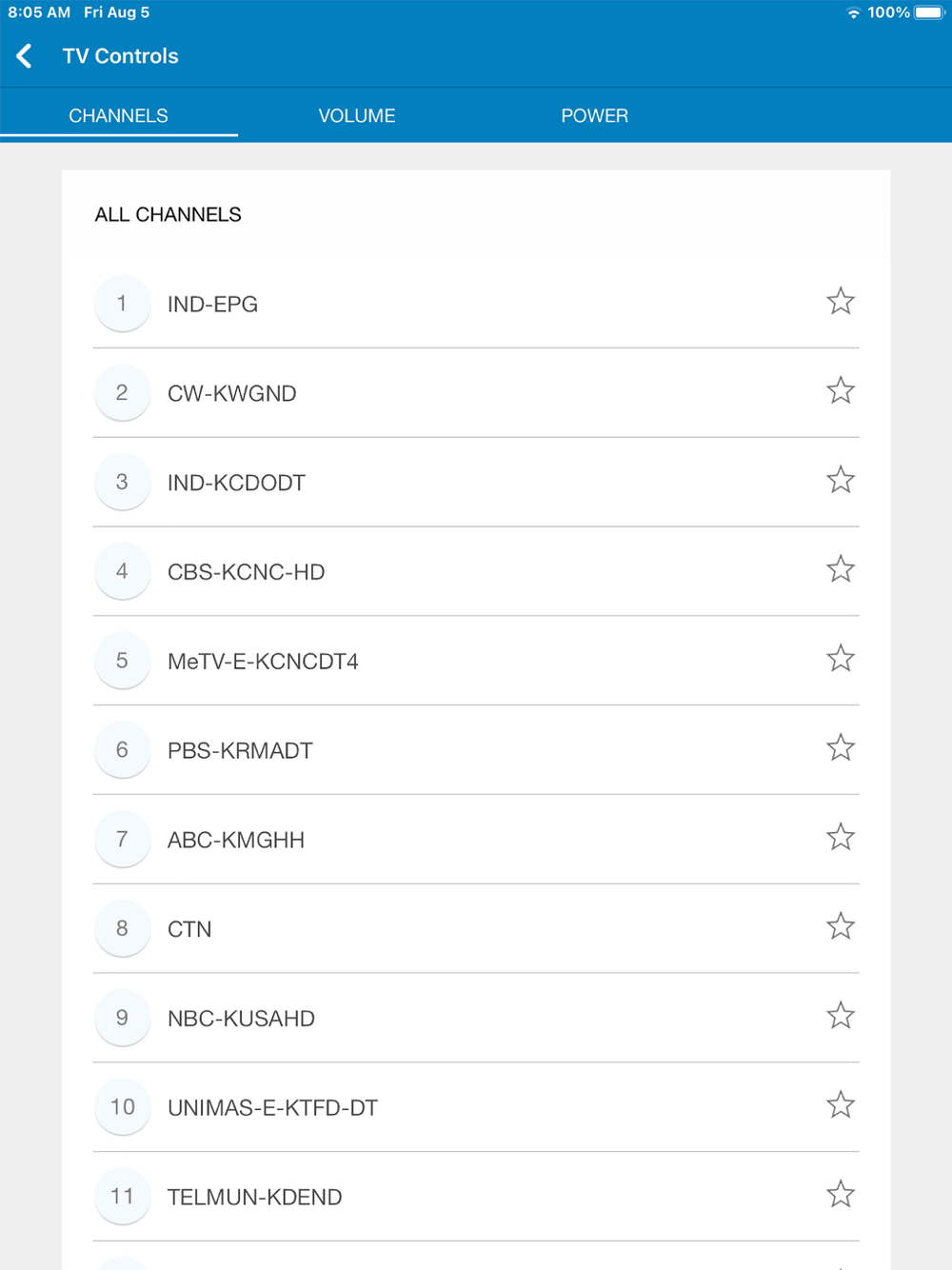
Task: Click the TV Controls header title
Action: (121, 56)
